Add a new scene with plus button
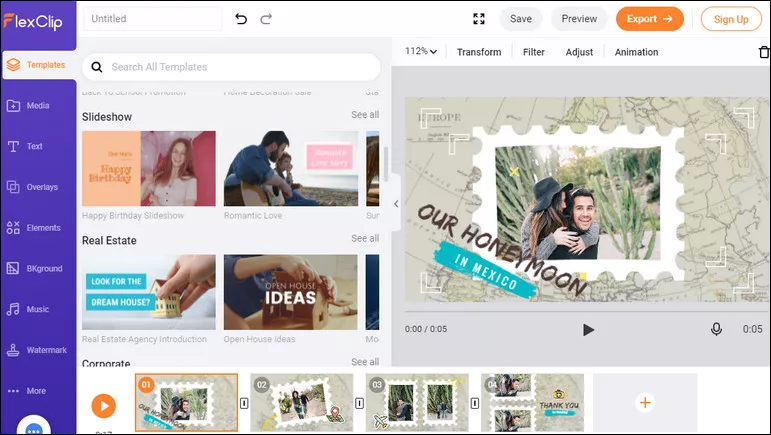This screenshot has width=771, height=435. click(x=645, y=403)
